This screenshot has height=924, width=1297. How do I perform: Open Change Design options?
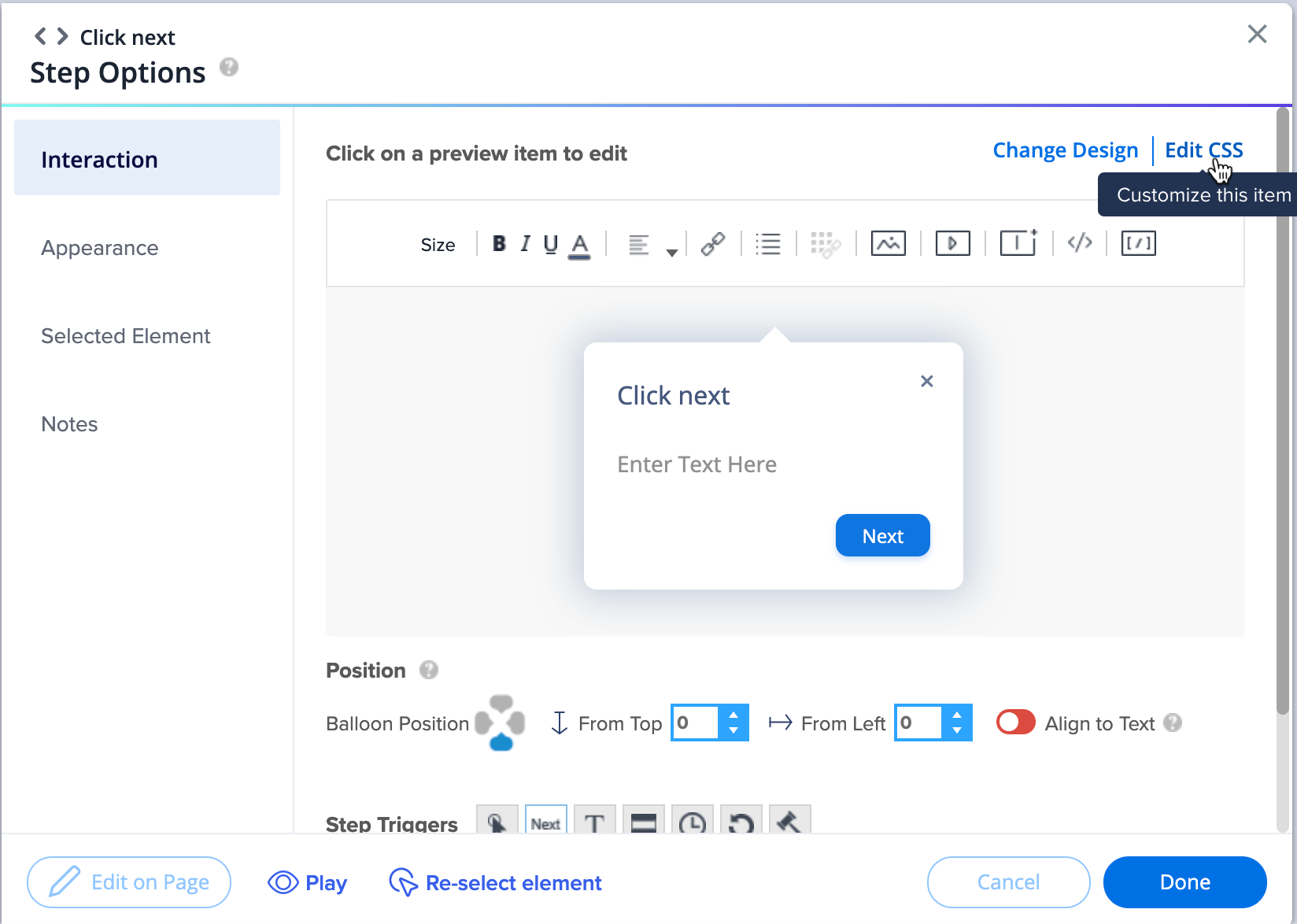click(1066, 150)
